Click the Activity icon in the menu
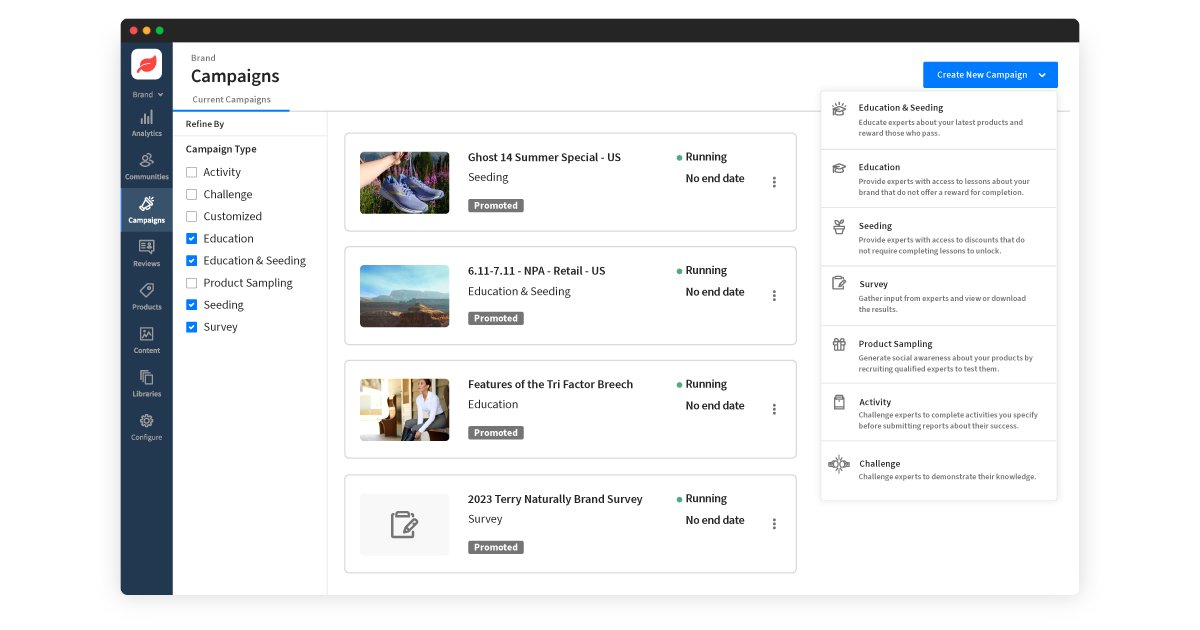Image resolution: width=1200 pixels, height=630 pixels. coord(839,402)
